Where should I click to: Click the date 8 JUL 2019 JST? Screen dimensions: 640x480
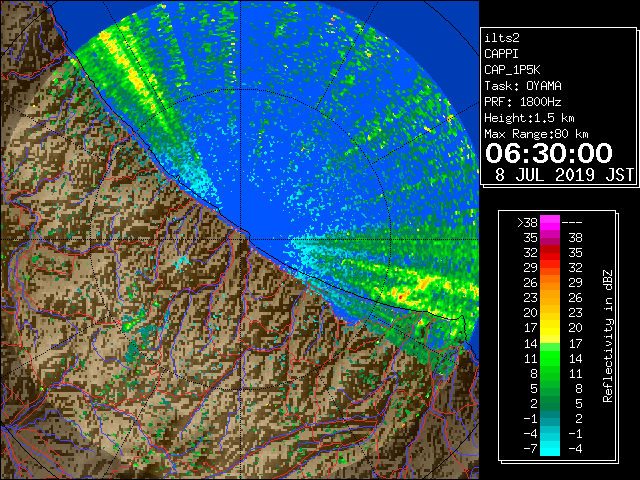[x=564, y=175]
